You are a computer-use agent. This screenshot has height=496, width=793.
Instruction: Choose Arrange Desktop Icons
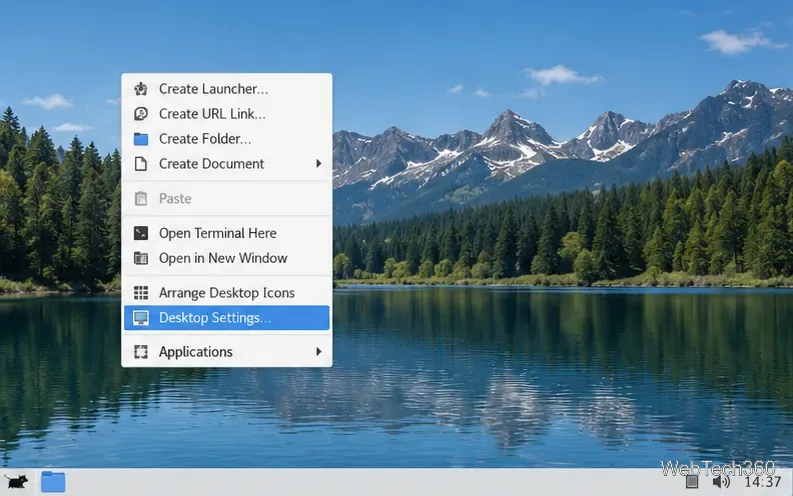point(227,293)
